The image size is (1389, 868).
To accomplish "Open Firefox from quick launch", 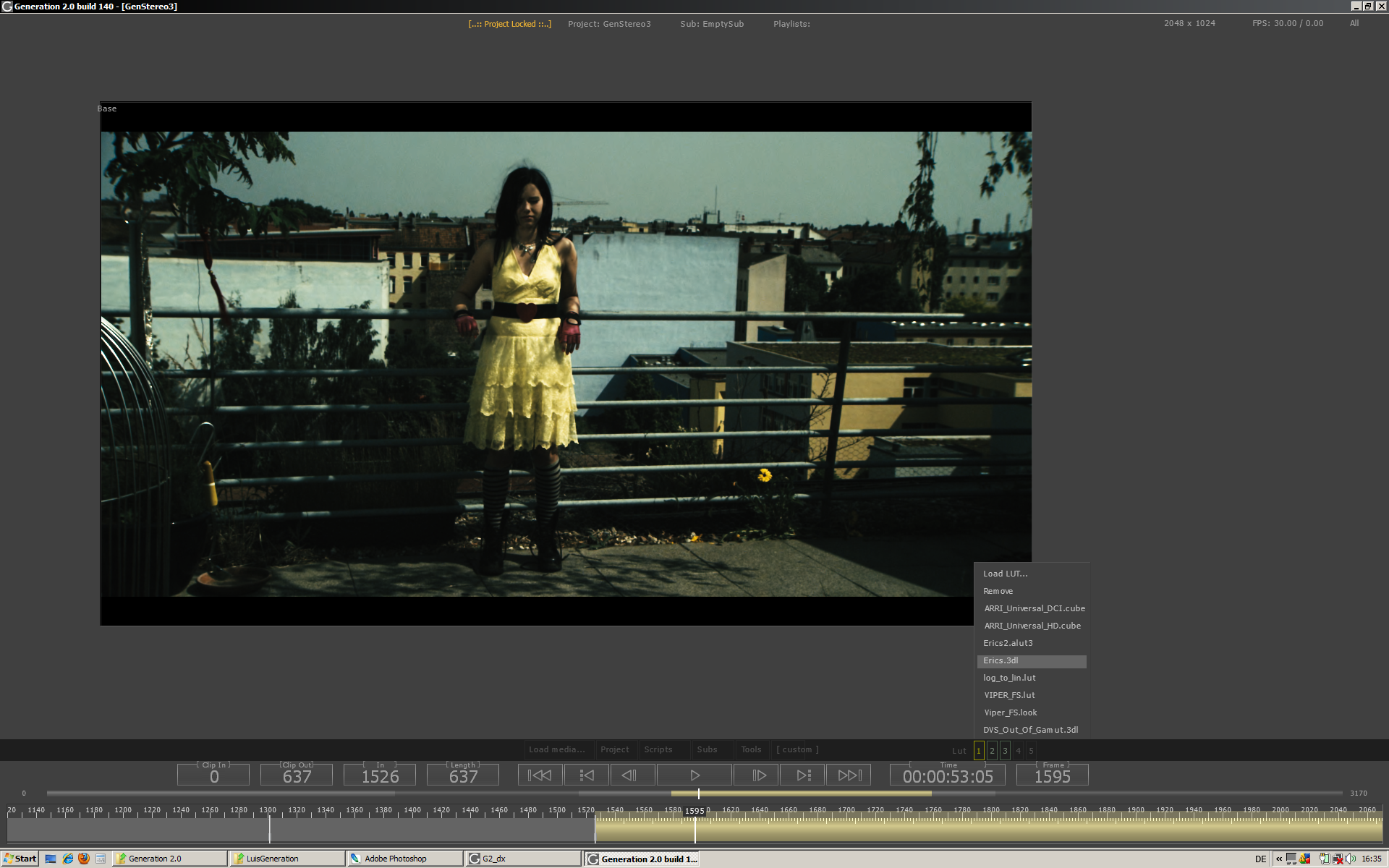I will tap(84, 859).
